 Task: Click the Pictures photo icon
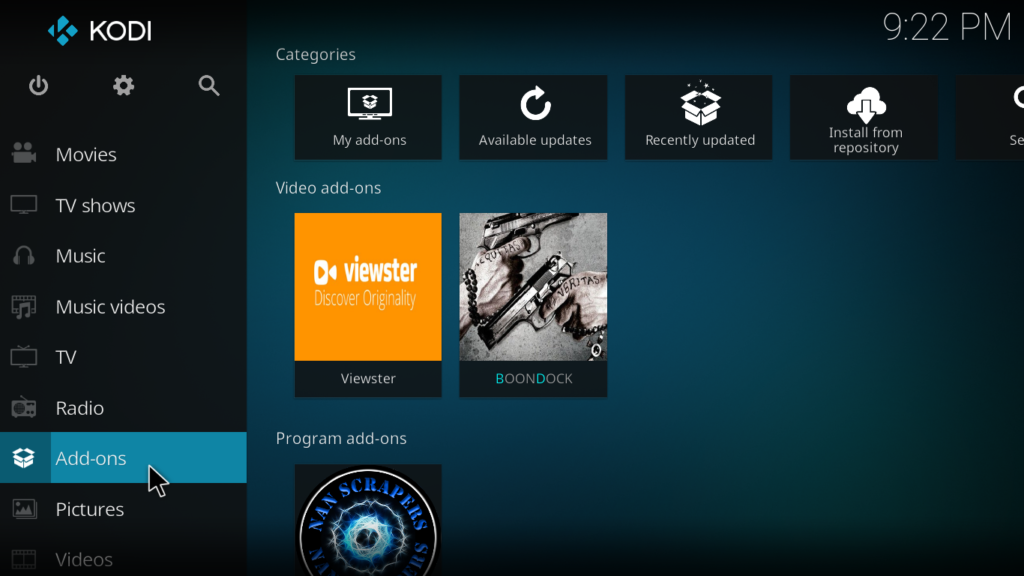click(x=24, y=509)
